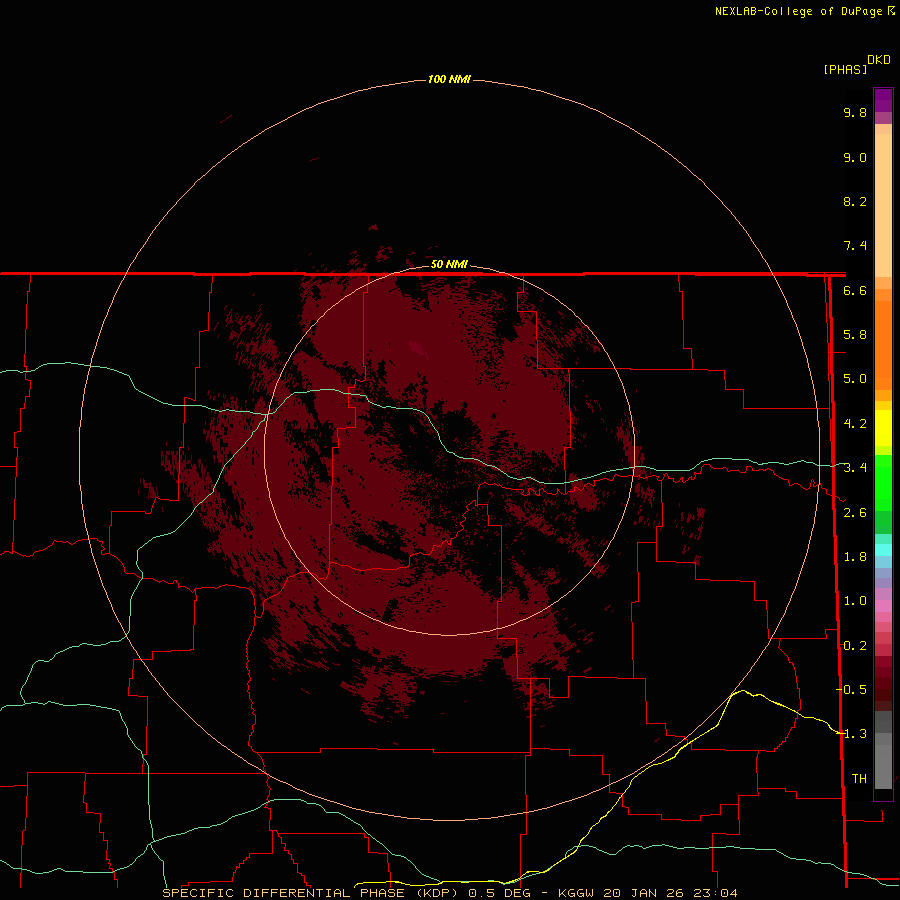Click the bright green segment of the color bar
This screenshot has width=900, height=900.
(883, 483)
